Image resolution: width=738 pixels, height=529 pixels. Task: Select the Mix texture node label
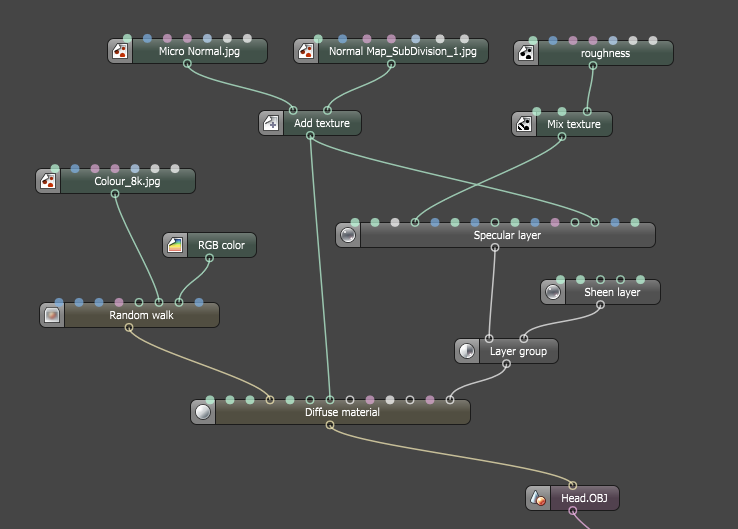(x=574, y=124)
